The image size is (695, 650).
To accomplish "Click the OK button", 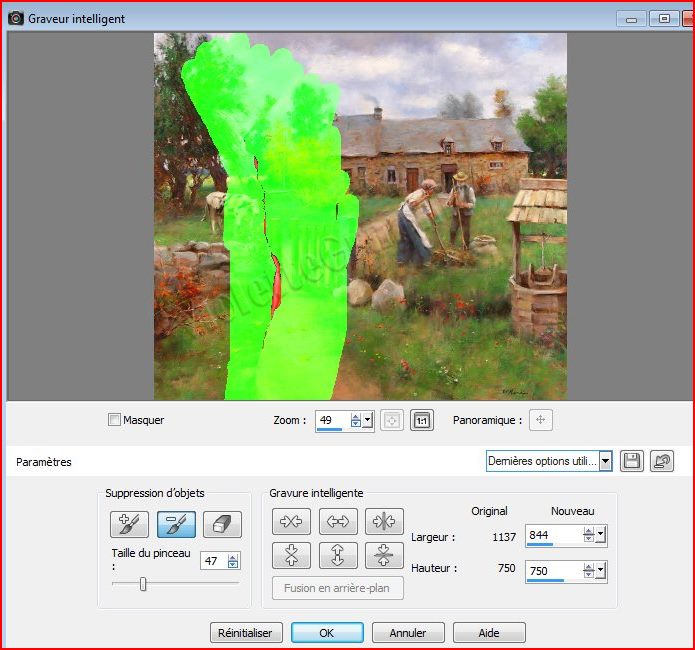I will pyautogui.click(x=327, y=633).
